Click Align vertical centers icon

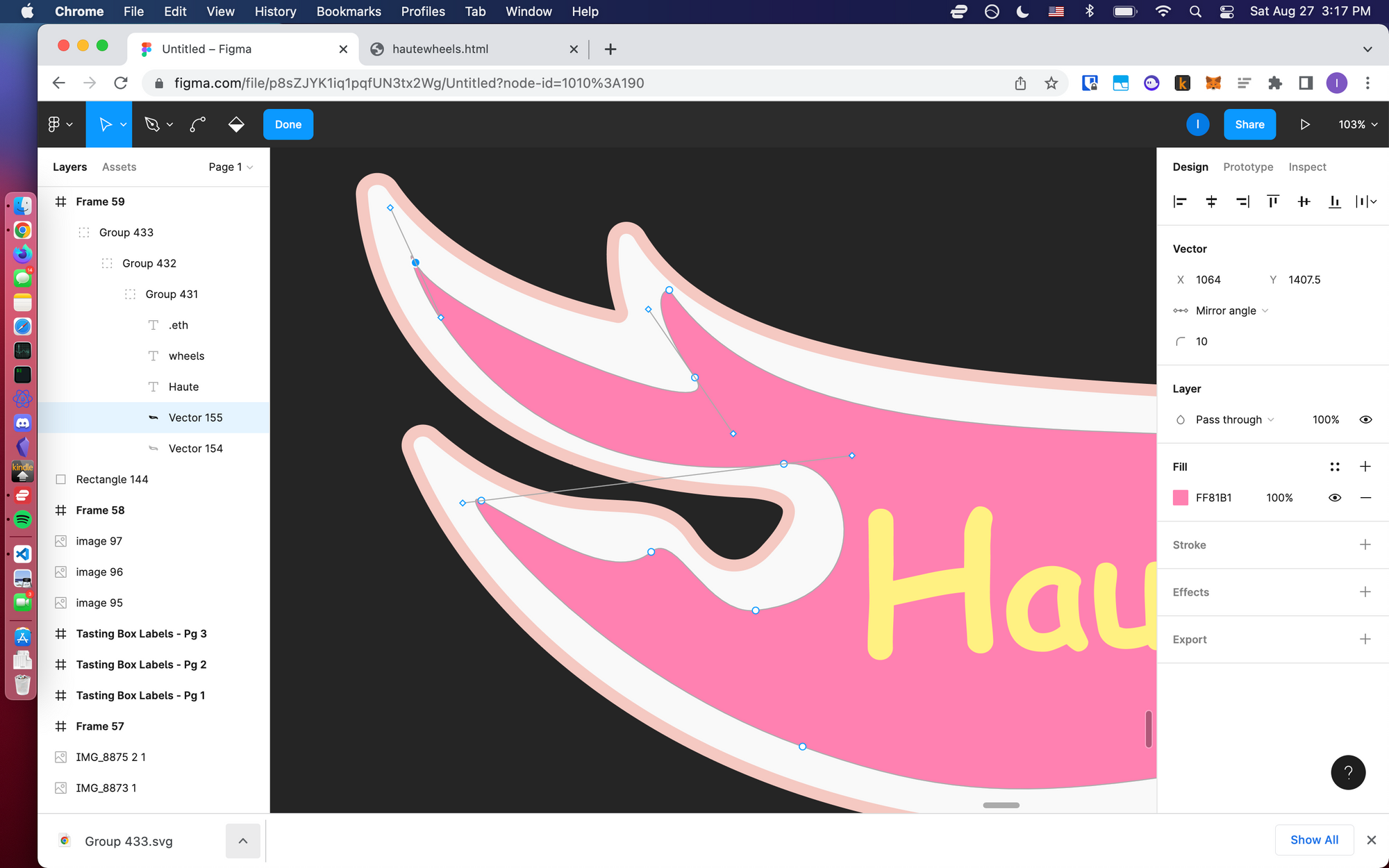coord(1304,201)
